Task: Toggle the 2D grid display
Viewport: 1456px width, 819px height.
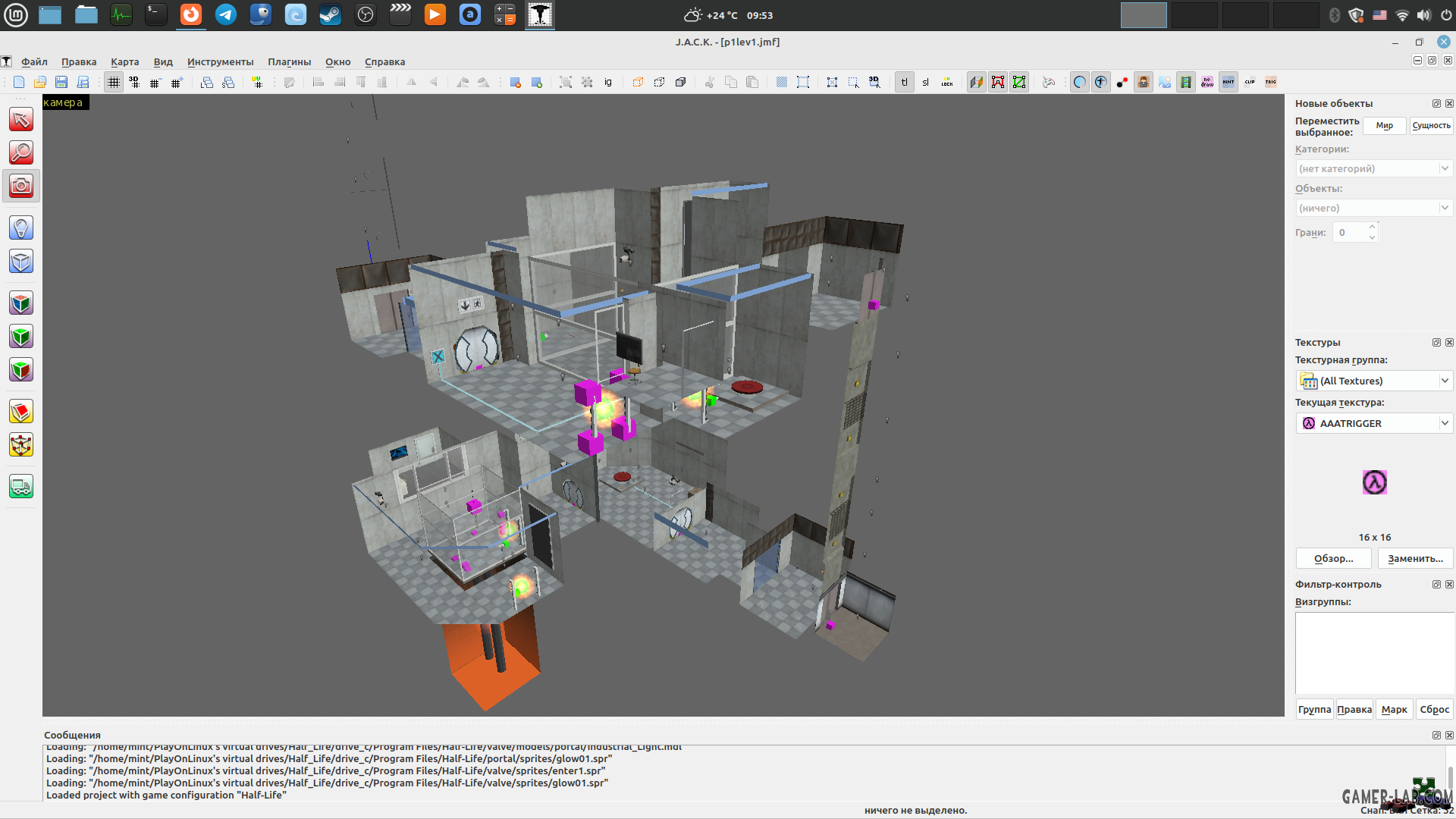Action: click(x=114, y=82)
